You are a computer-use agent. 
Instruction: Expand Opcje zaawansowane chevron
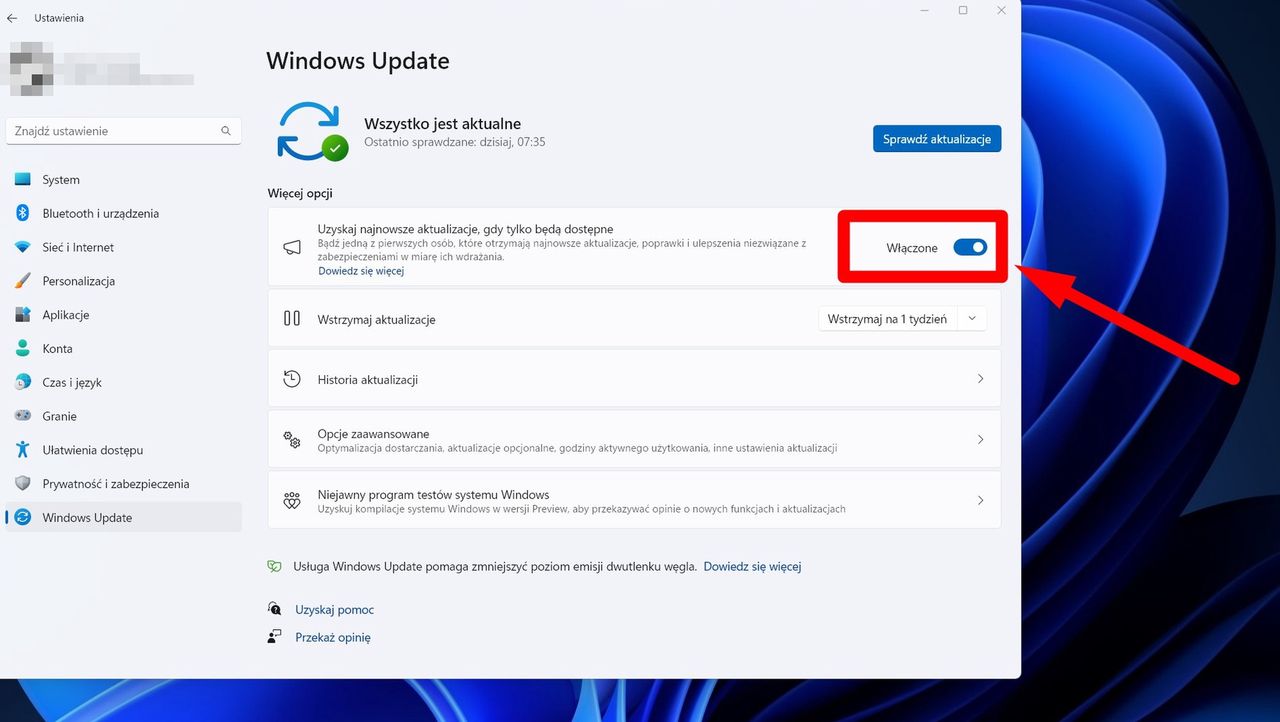(980, 440)
